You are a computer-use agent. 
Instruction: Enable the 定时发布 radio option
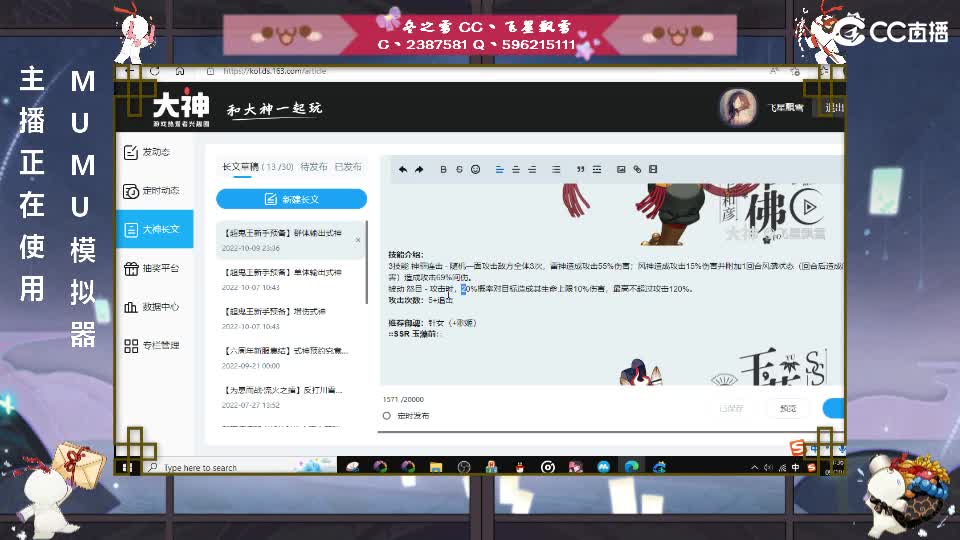coord(387,416)
